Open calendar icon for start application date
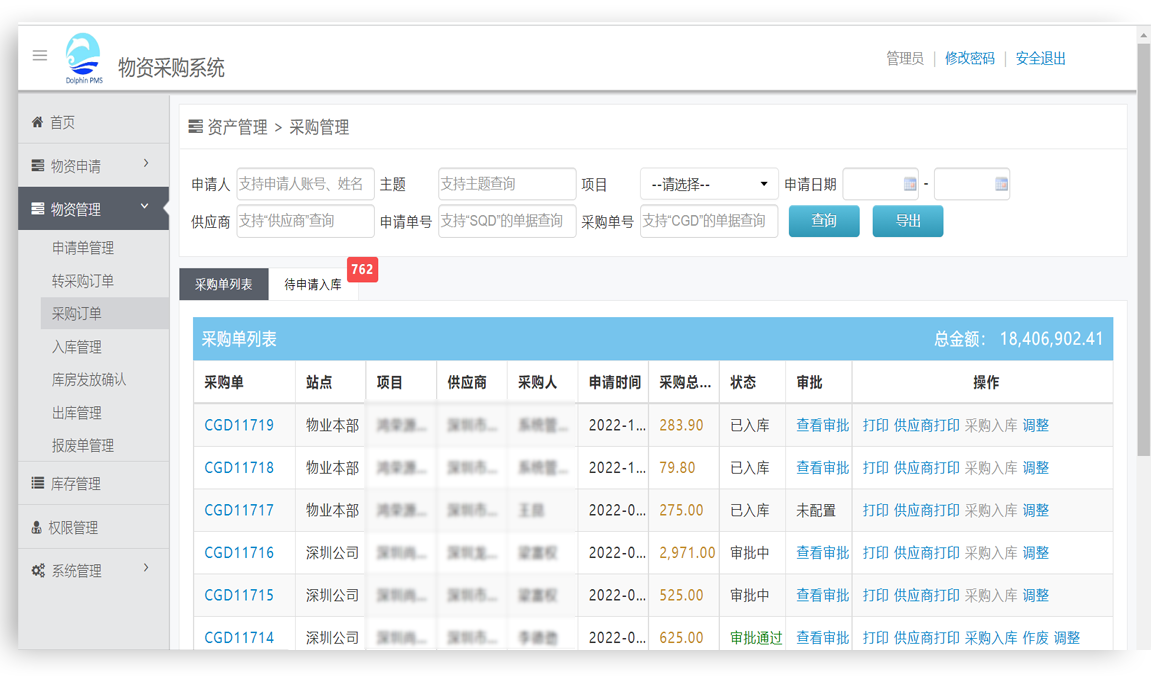 [910, 184]
